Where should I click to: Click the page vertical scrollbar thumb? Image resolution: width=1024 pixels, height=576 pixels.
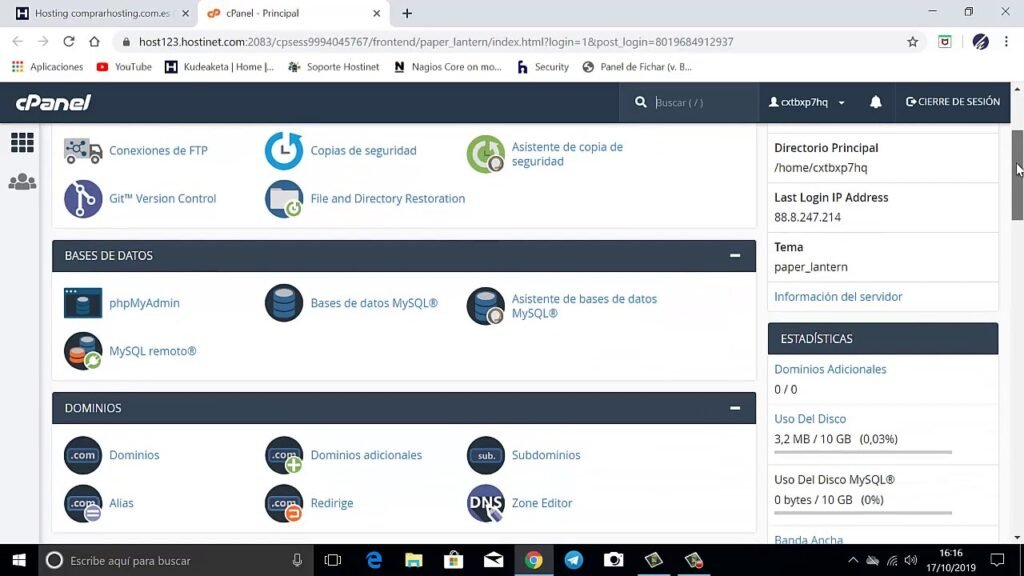click(1017, 175)
